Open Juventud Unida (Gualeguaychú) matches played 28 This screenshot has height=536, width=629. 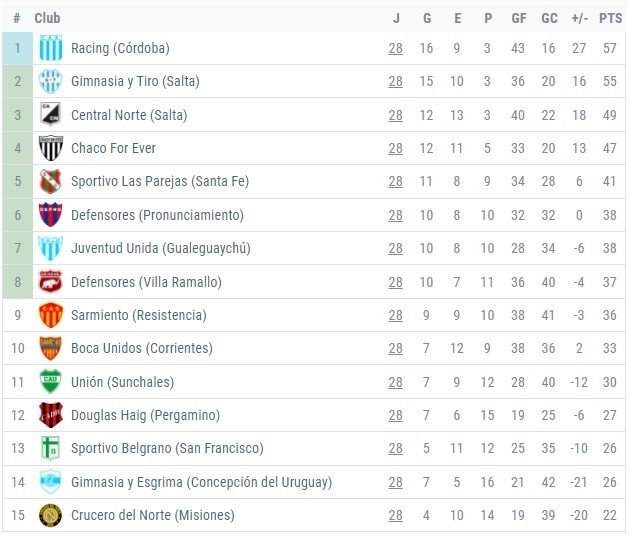396,248
